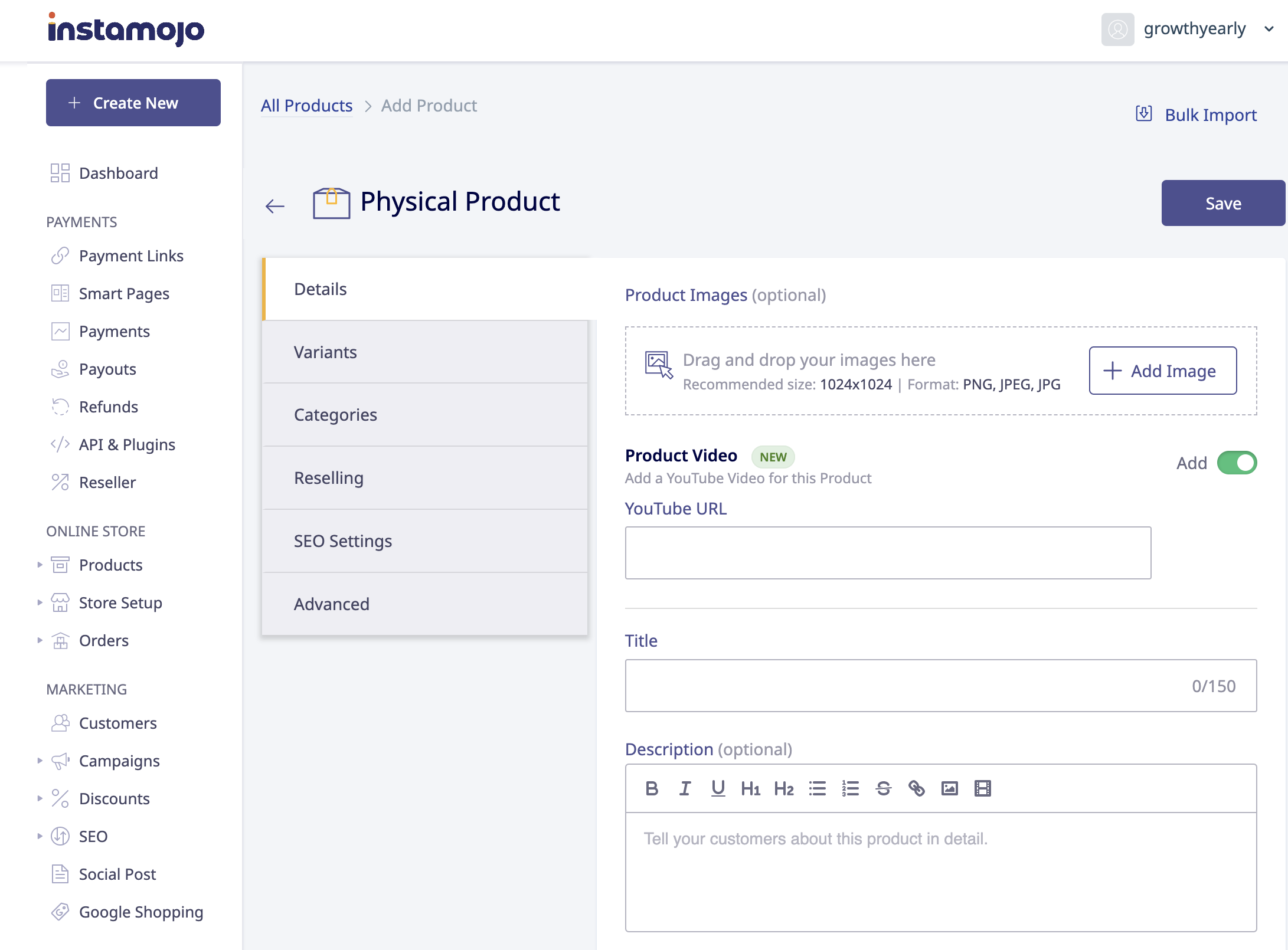The height and width of the screenshot is (950, 1288).
Task: Click the user avatar icon
Action: pyautogui.click(x=1117, y=30)
